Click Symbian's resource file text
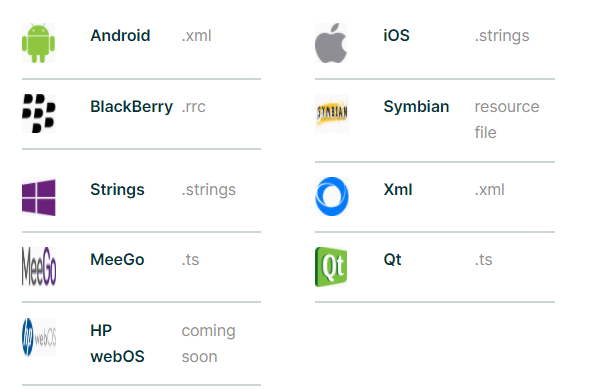Viewport: 590px width, 389px height. click(507, 120)
